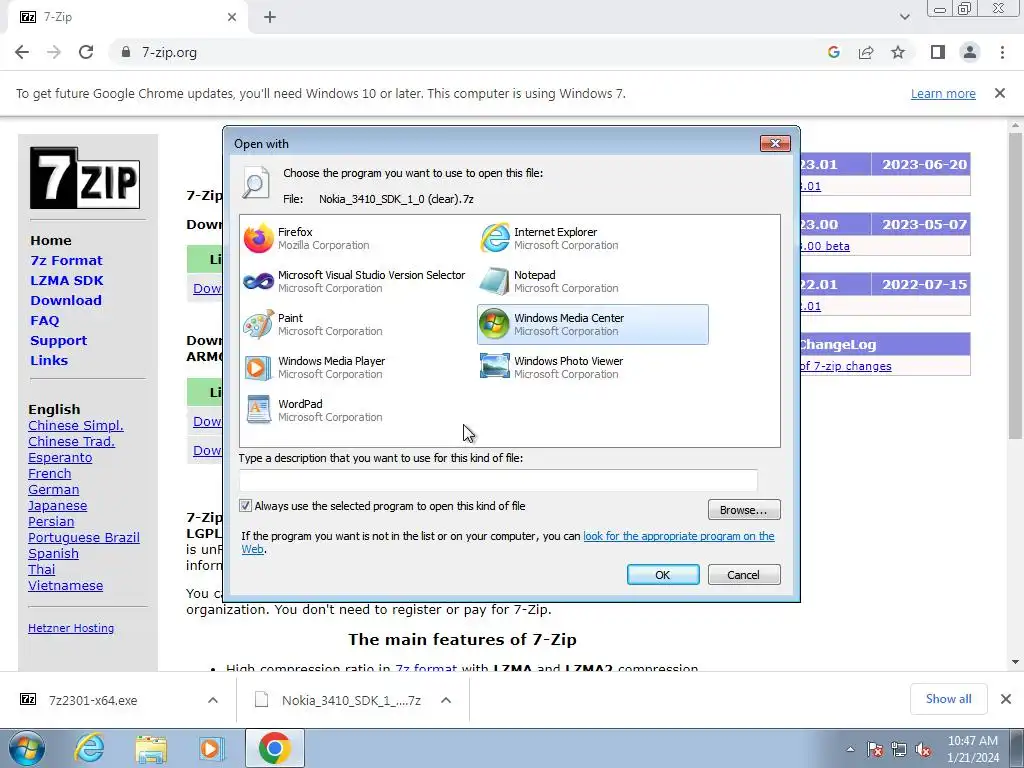Switch to the 7-Zip browser tab
Viewport: 1024px width, 768px height.
click(x=128, y=17)
